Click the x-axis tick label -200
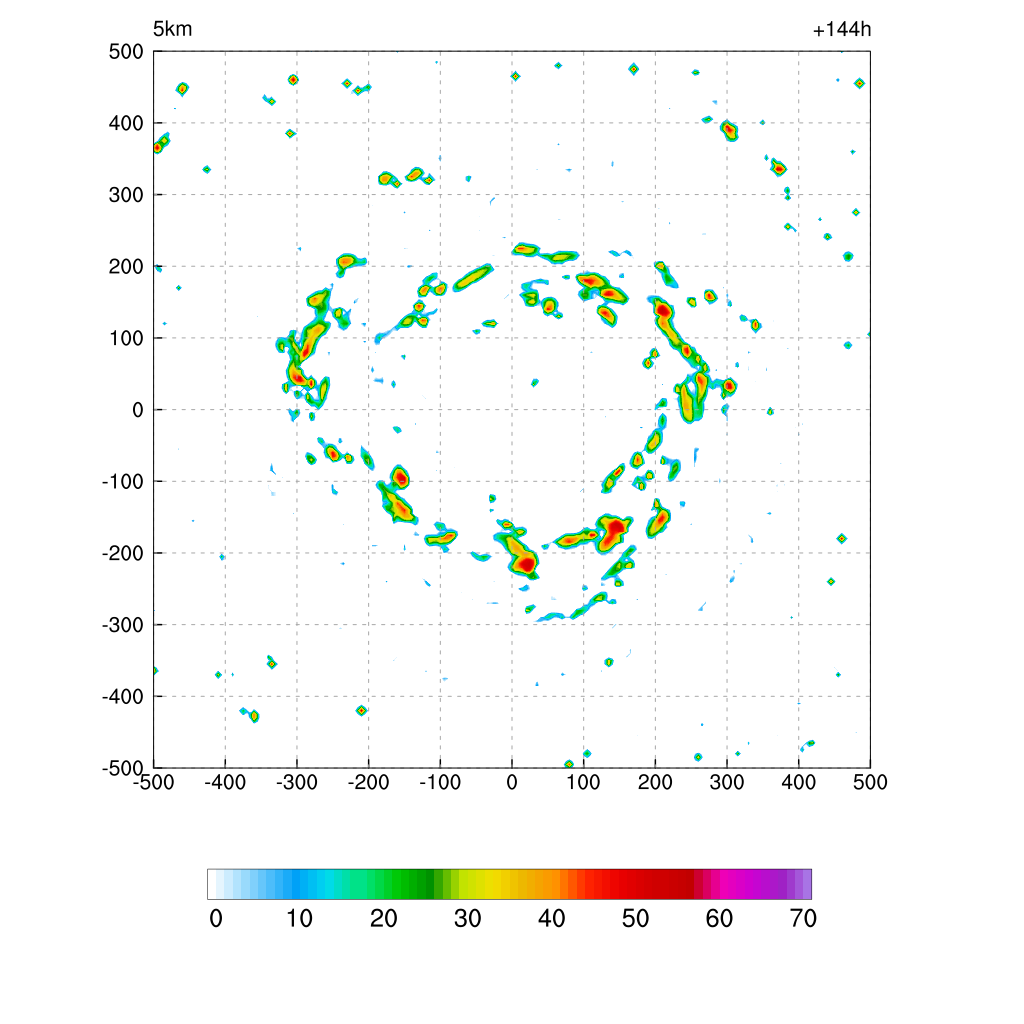Viewport: 1024px width, 1024px height. 368,782
